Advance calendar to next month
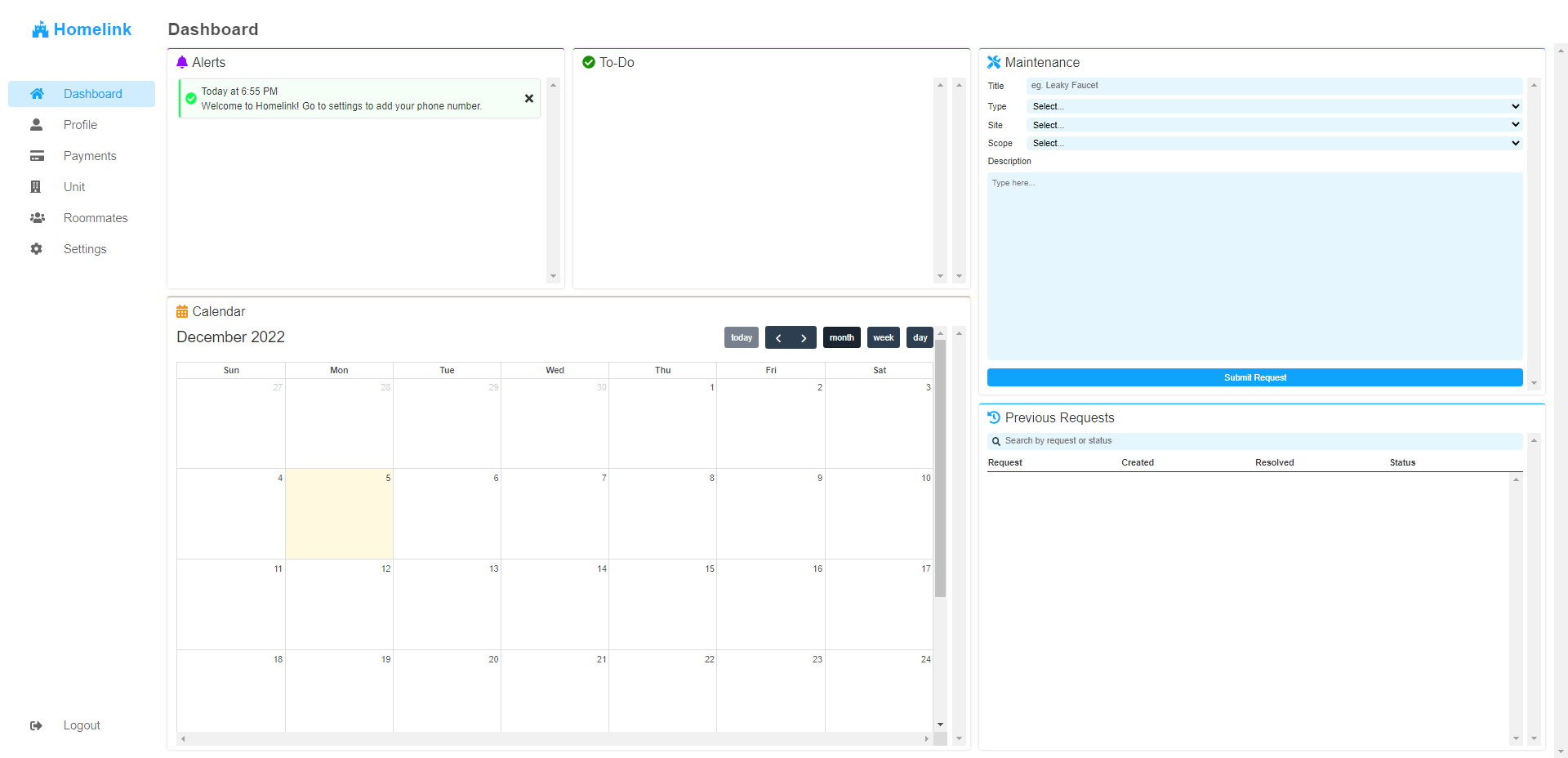The width and height of the screenshot is (1568, 758). click(804, 338)
